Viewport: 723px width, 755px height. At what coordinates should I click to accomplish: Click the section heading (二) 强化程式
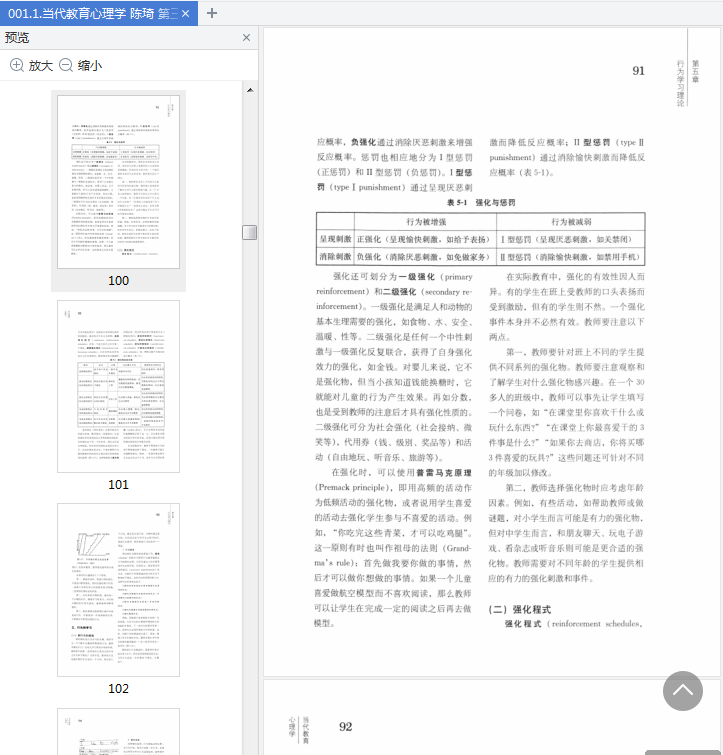click(519, 610)
